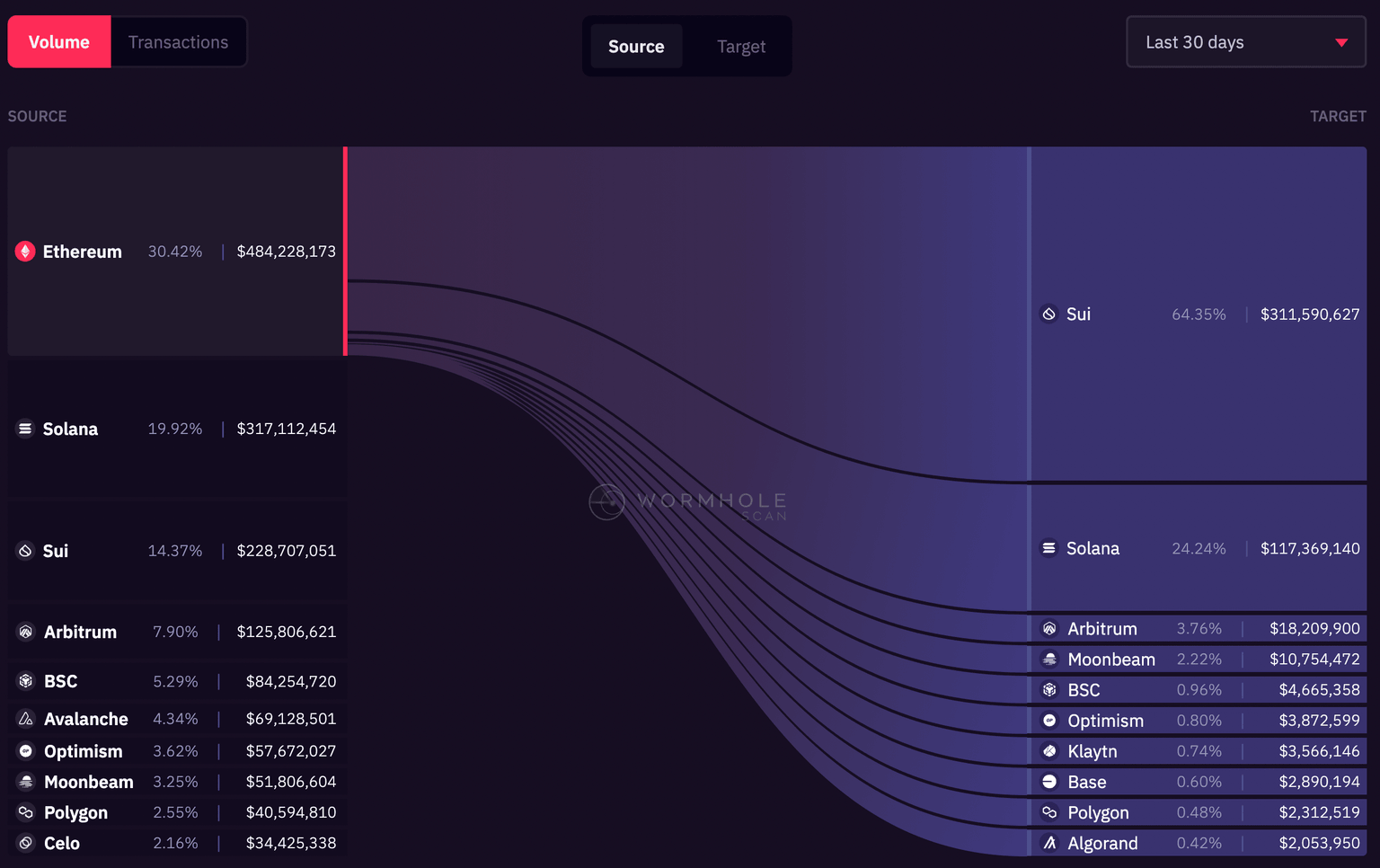Switch to Transactions view
This screenshot has width=1380, height=868.
(178, 42)
